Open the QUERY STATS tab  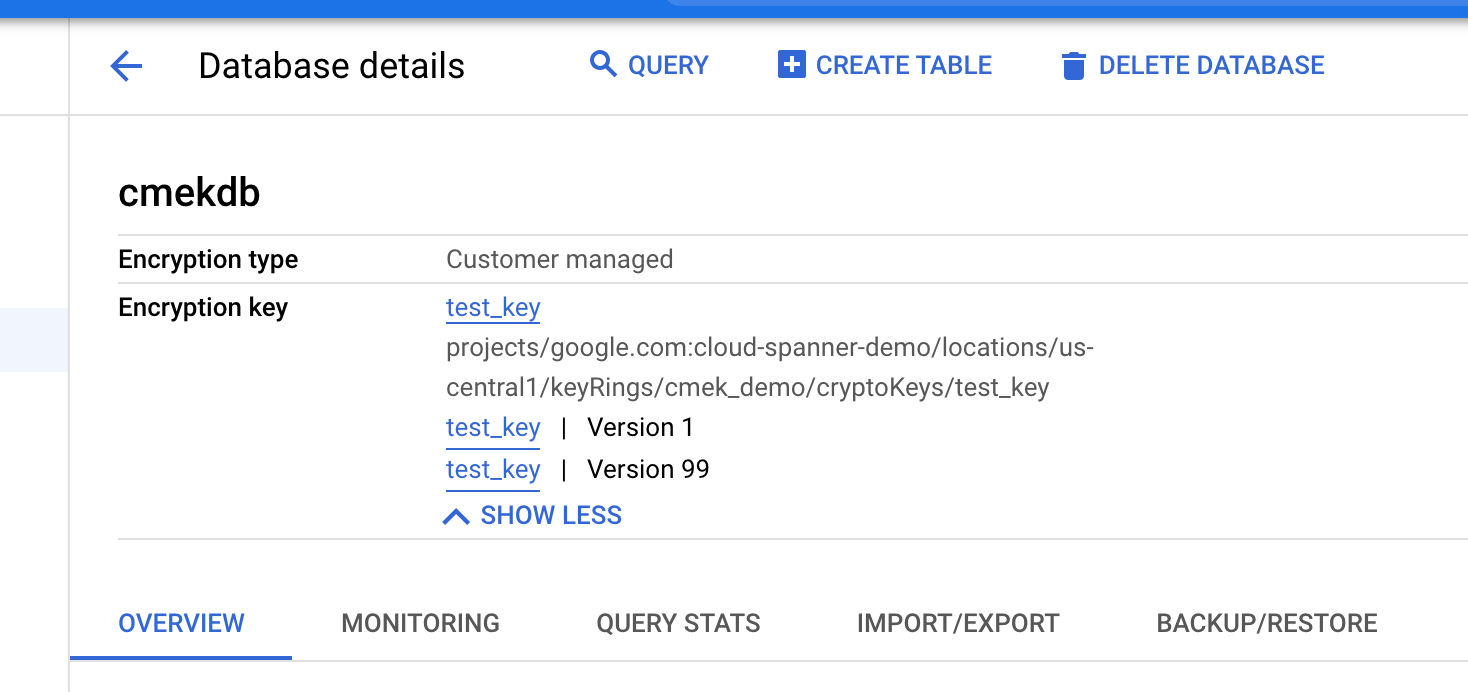pos(678,623)
